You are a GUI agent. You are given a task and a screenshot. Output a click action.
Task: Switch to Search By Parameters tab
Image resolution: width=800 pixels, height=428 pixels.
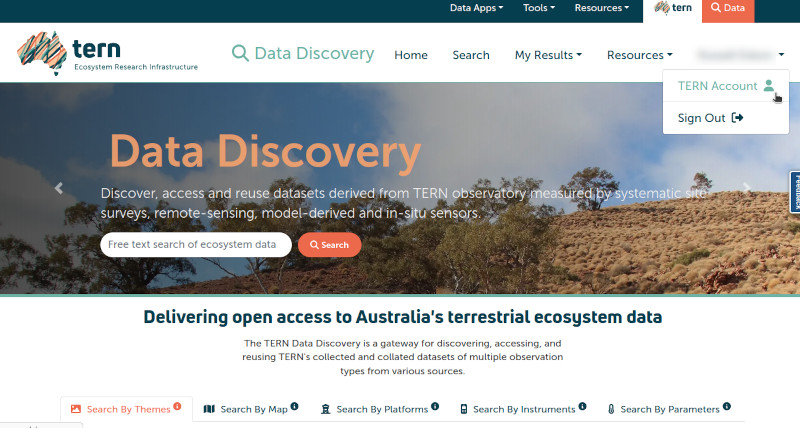pos(668,409)
